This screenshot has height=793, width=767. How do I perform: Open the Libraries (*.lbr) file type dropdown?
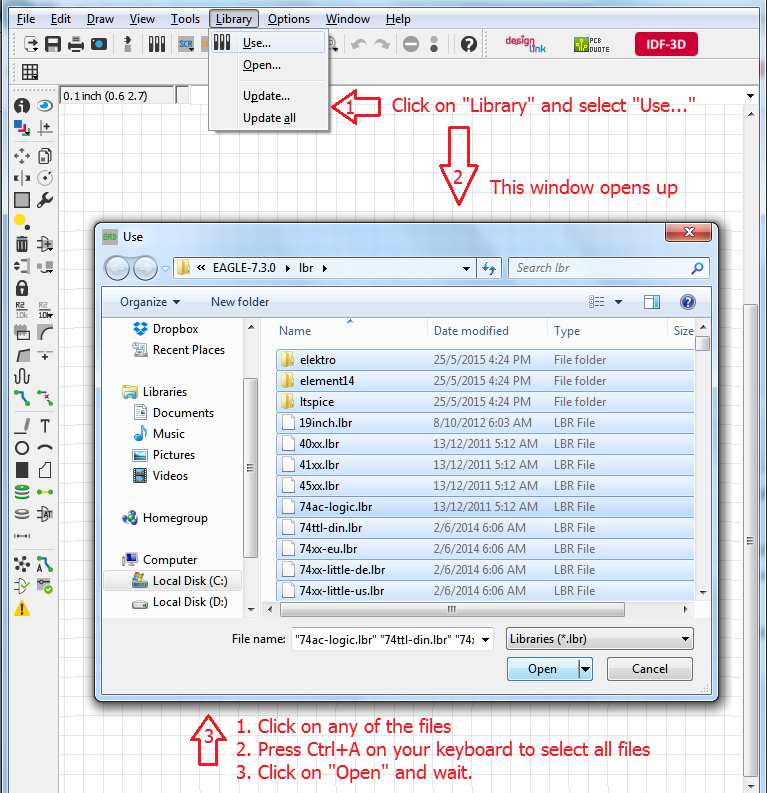(x=600, y=639)
